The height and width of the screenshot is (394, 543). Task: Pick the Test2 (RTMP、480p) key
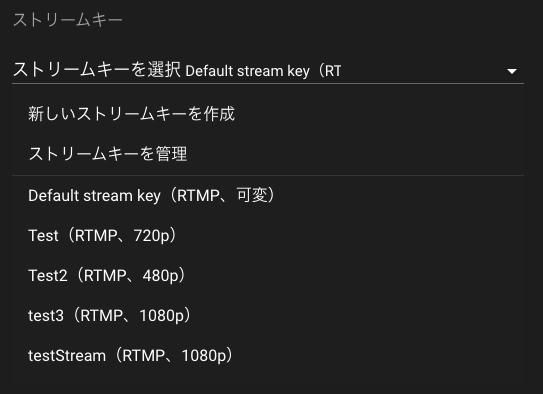pos(268,276)
